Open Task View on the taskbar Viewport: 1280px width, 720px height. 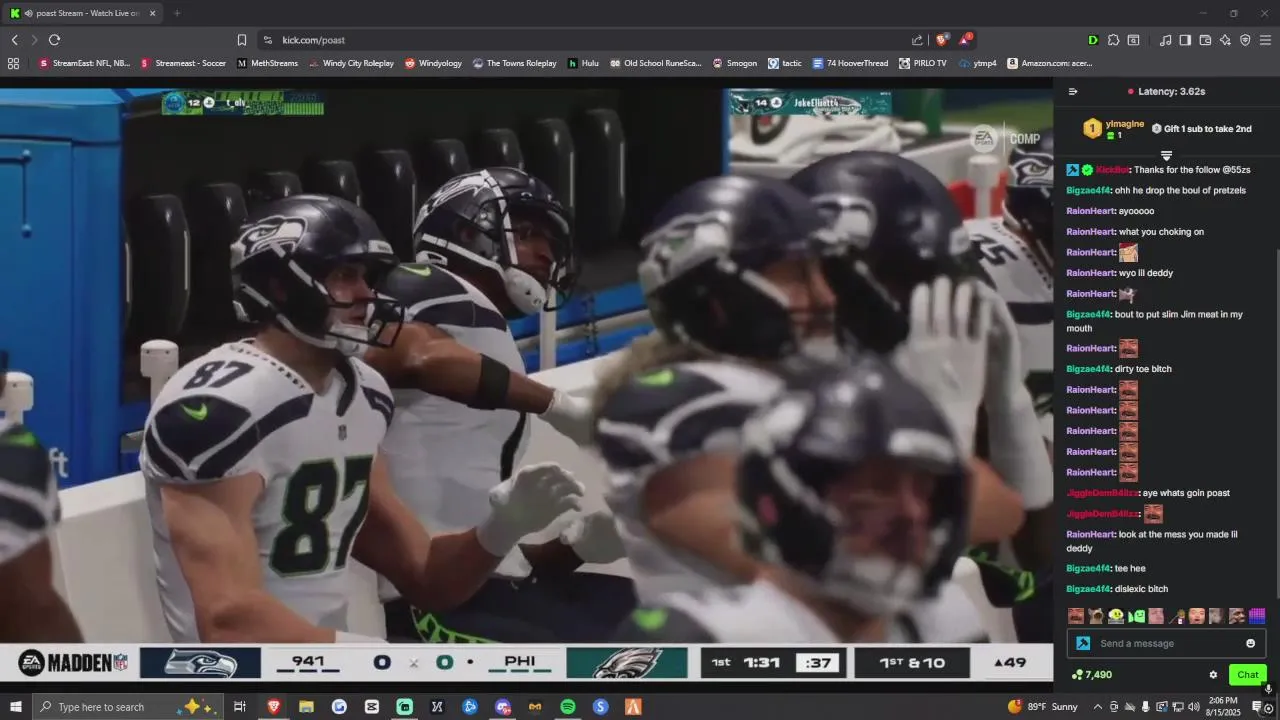point(240,707)
